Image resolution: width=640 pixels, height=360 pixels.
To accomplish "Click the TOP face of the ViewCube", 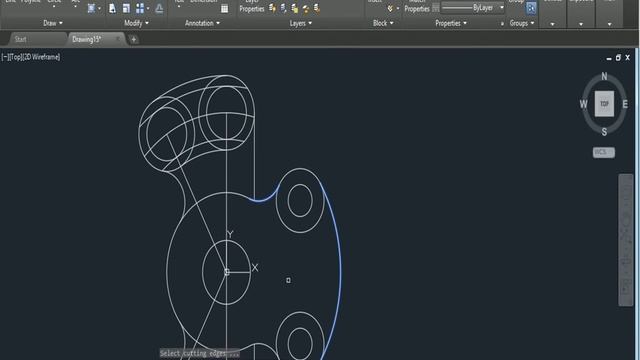I will pyautogui.click(x=604, y=104).
